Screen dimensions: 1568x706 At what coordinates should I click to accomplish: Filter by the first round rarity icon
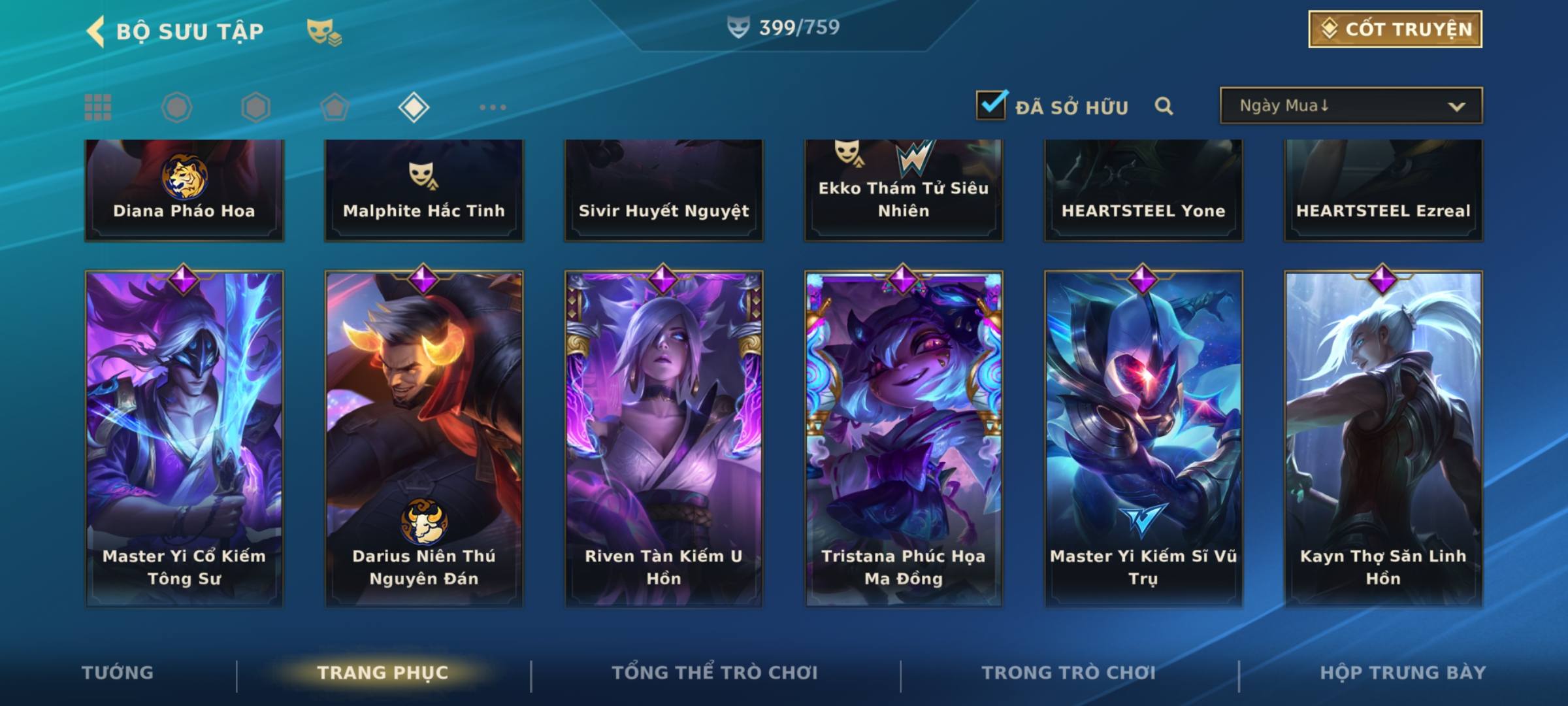(176, 107)
